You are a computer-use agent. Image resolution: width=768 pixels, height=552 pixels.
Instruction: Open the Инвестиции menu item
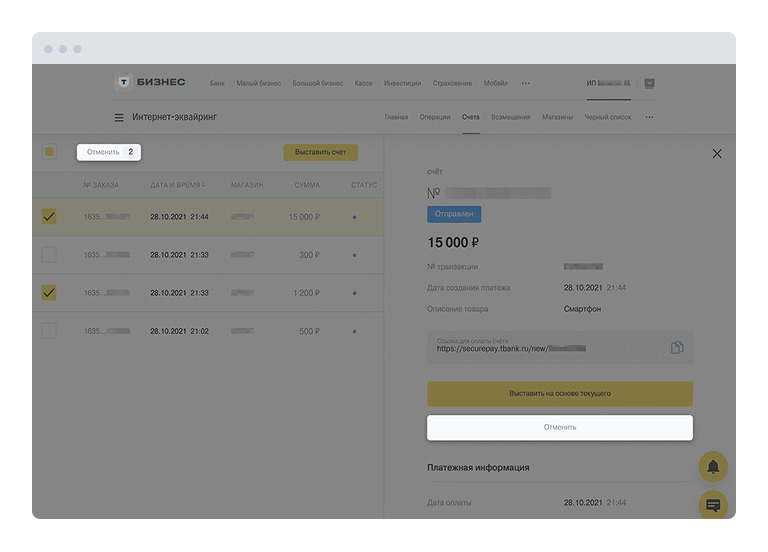coord(403,83)
